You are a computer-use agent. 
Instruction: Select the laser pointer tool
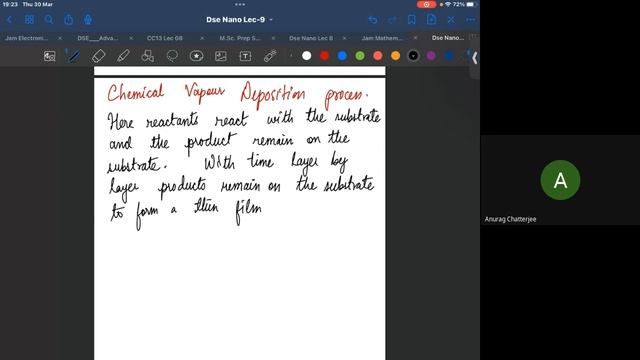(270, 56)
